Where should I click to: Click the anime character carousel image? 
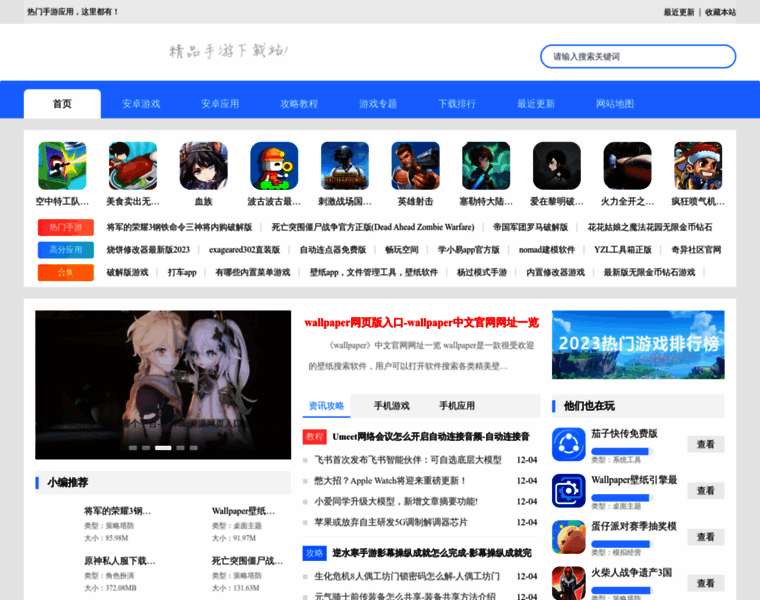click(163, 385)
